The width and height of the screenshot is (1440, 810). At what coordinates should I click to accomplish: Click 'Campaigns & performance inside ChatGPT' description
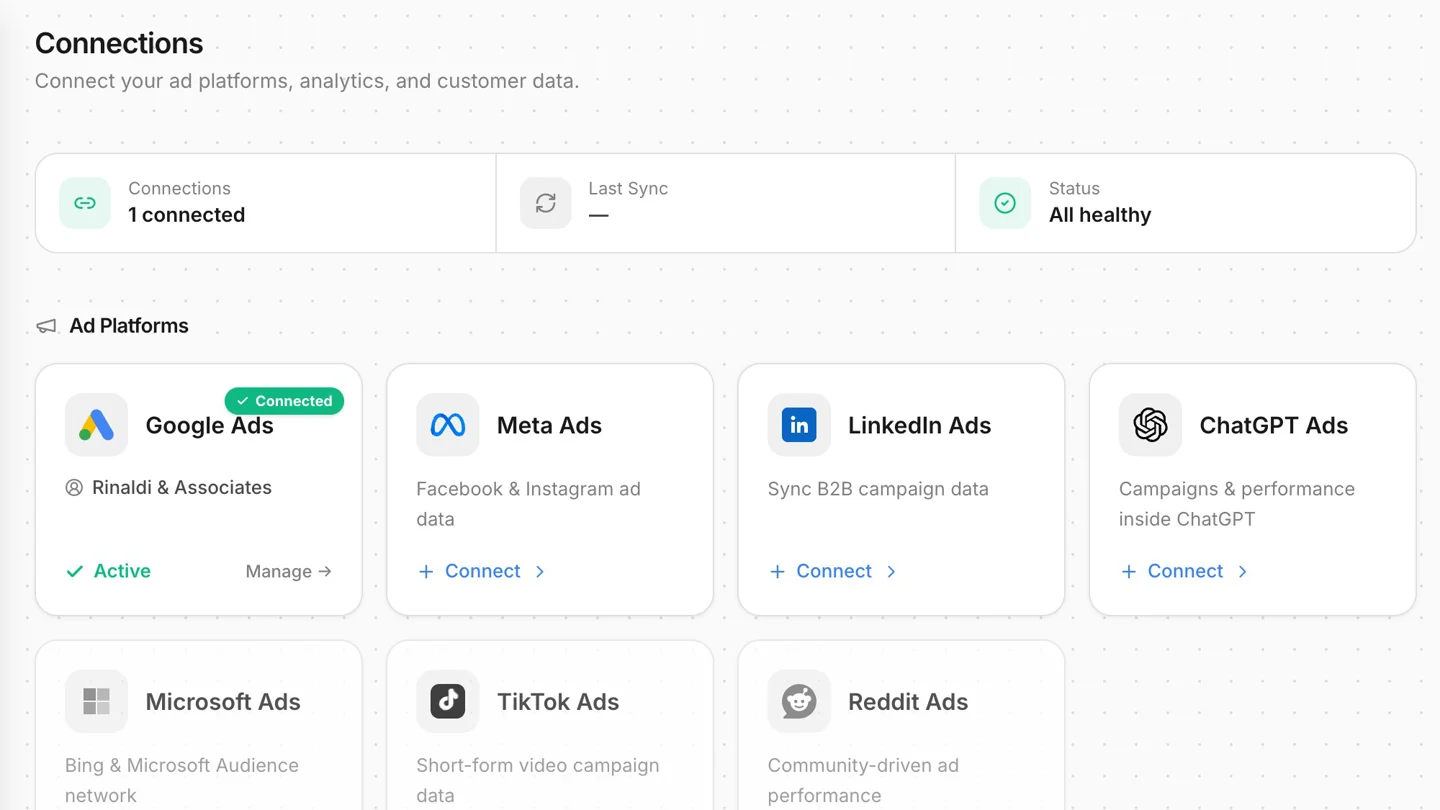pos(1237,504)
